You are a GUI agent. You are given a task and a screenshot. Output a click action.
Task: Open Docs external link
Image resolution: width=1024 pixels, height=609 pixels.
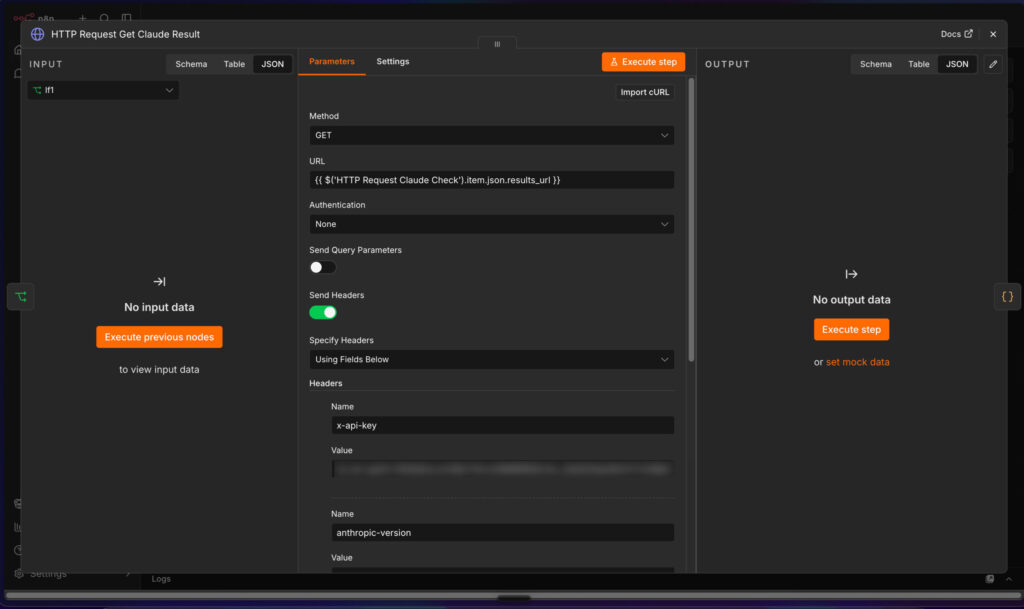[956, 34]
